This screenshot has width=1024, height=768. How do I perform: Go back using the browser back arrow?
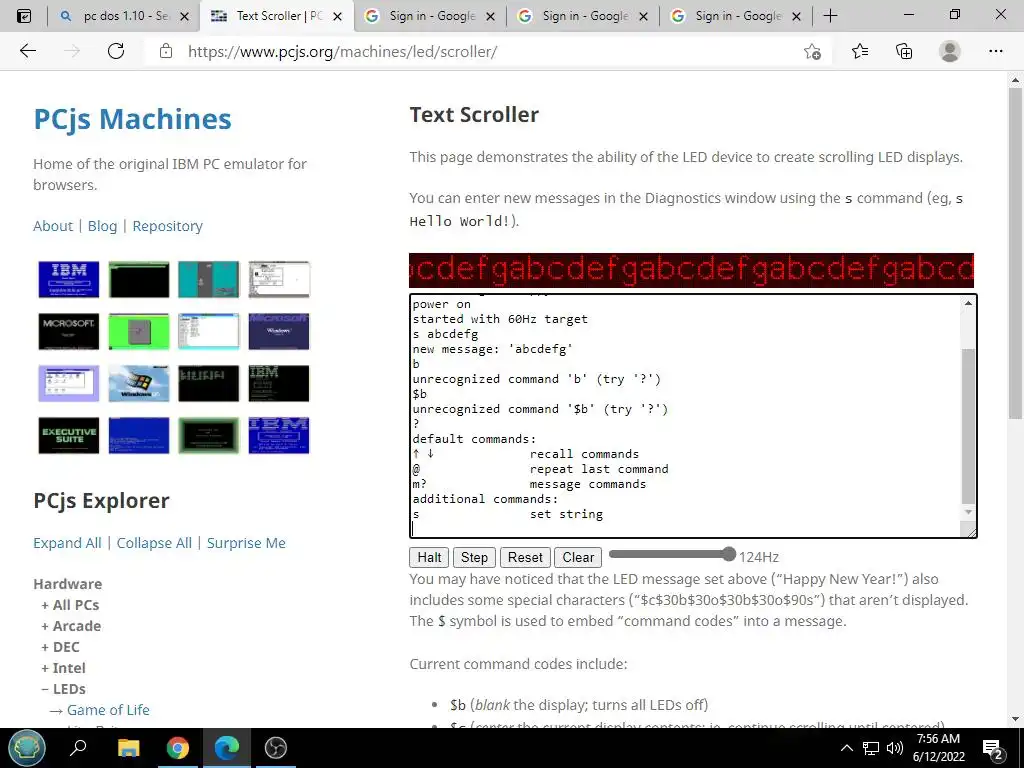(27, 51)
